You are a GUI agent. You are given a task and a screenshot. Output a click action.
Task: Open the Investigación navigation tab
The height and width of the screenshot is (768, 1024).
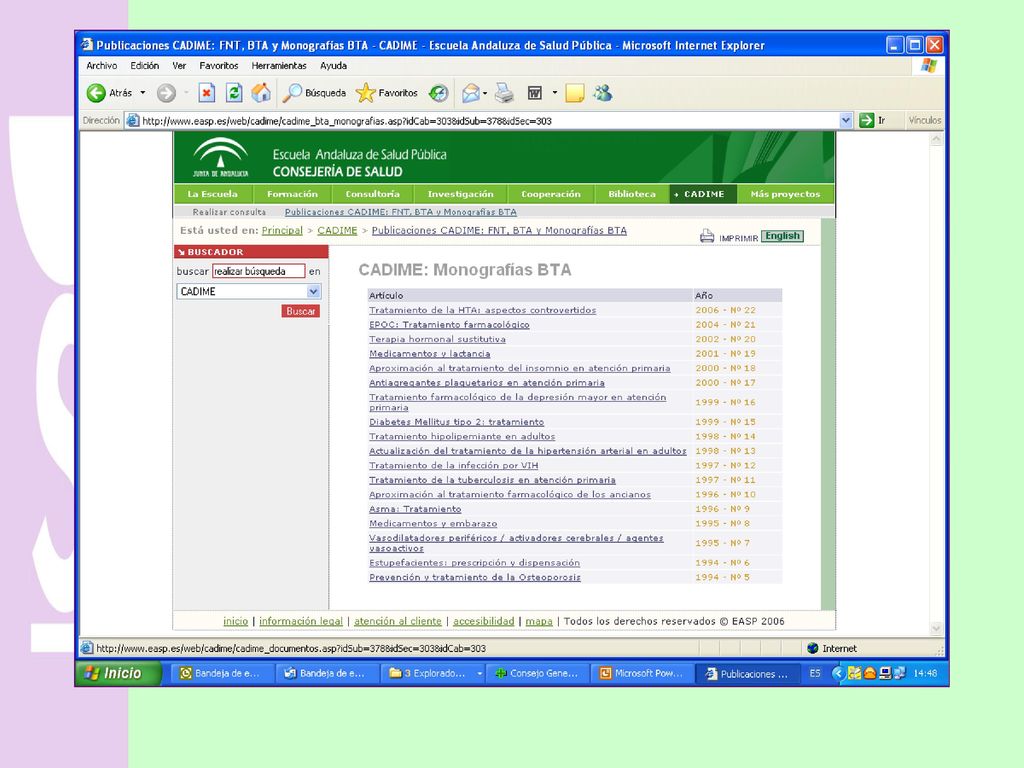point(460,194)
